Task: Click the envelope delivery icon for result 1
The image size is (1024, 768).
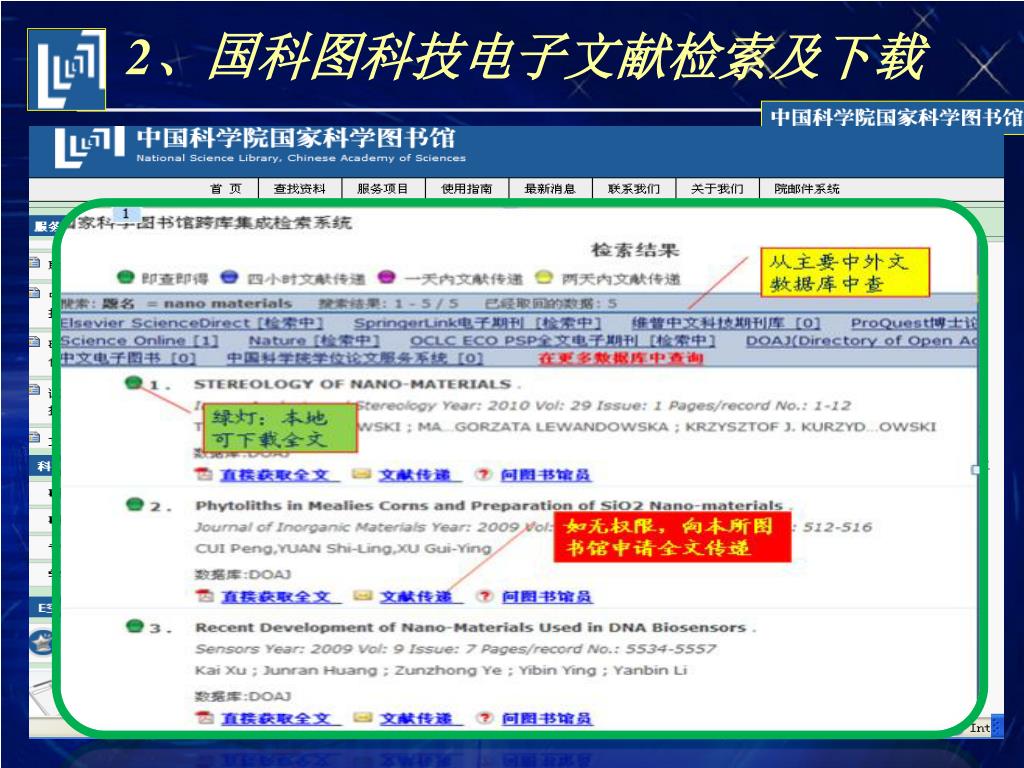Action: (x=361, y=474)
